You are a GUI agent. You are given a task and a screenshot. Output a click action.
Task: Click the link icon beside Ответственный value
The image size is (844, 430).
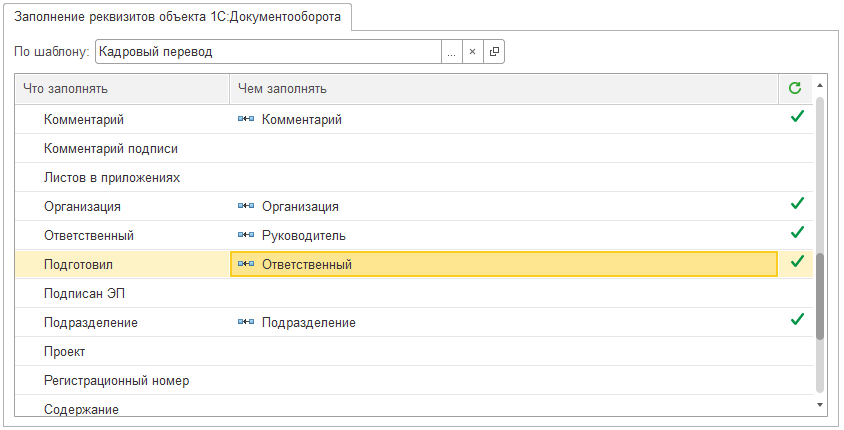coord(245,265)
